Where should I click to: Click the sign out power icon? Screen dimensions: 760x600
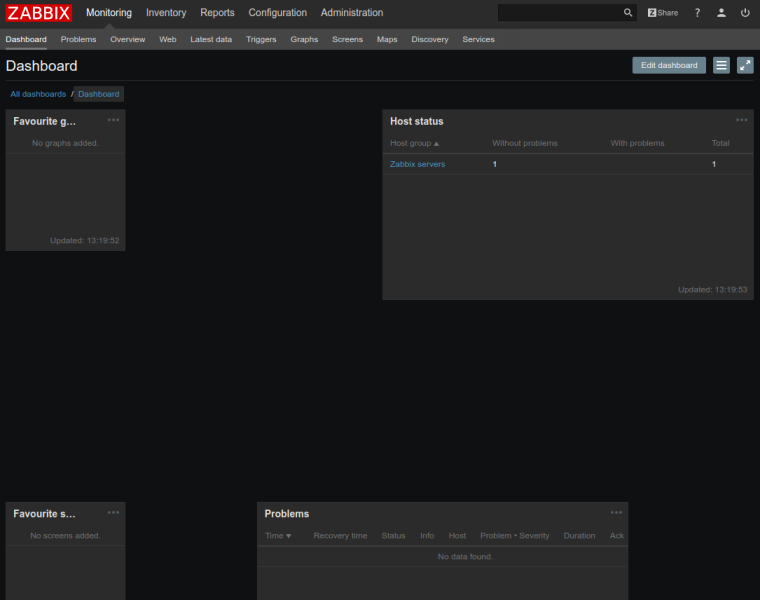pyautogui.click(x=745, y=13)
